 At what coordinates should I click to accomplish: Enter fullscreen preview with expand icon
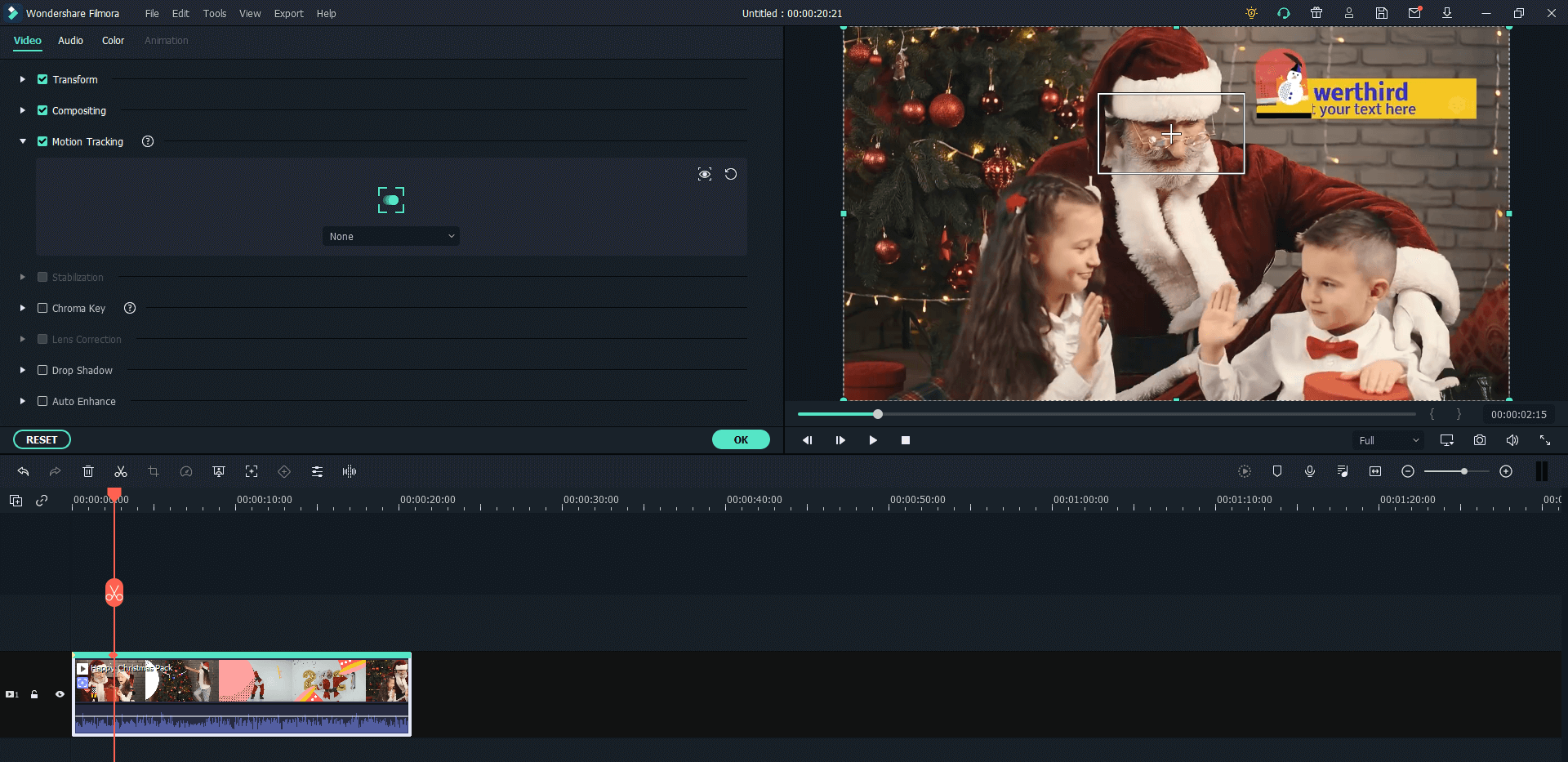coord(1545,440)
